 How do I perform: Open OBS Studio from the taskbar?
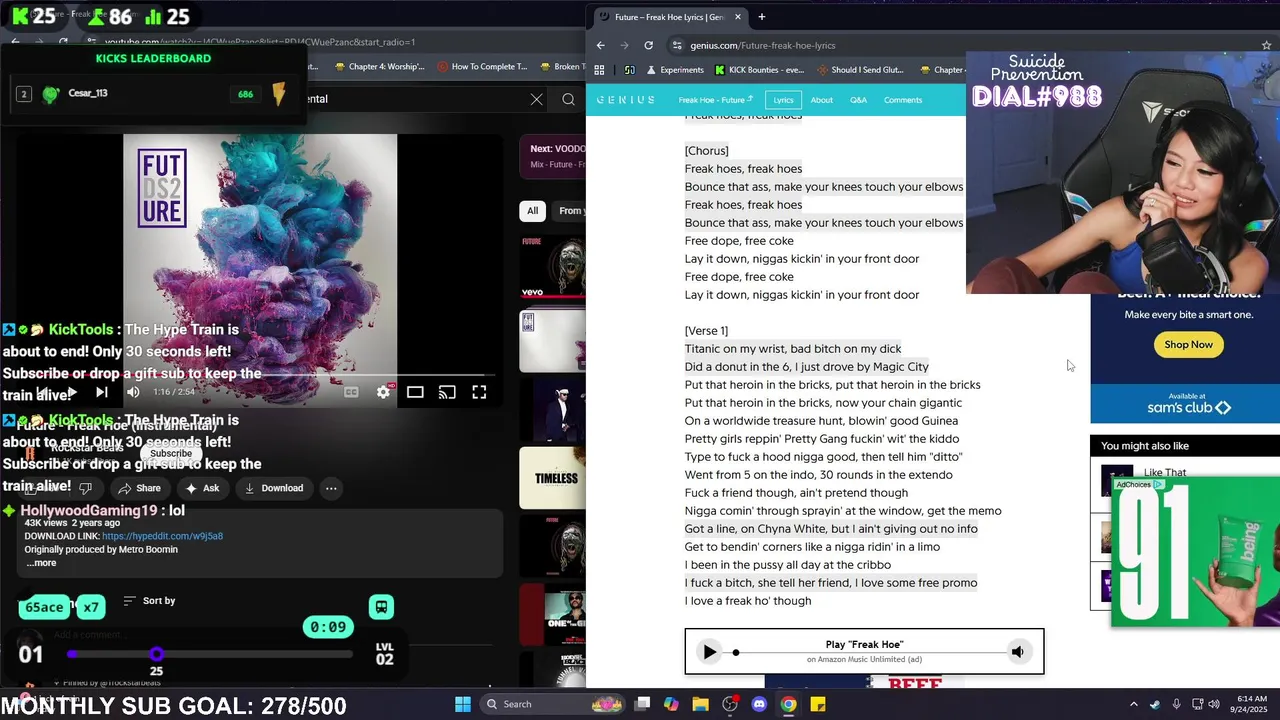pyautogui.click(x=730, y=704)
